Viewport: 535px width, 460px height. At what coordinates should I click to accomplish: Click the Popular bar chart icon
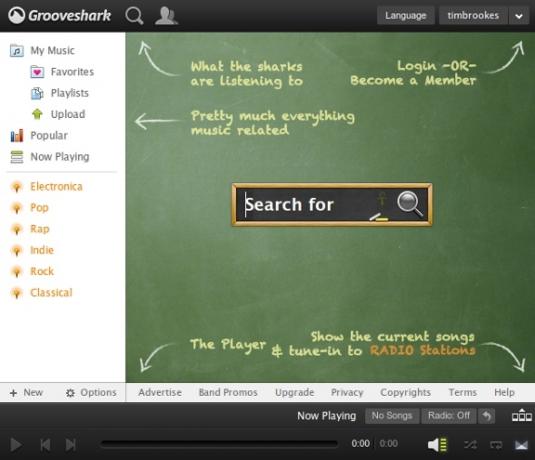point(17,135)
